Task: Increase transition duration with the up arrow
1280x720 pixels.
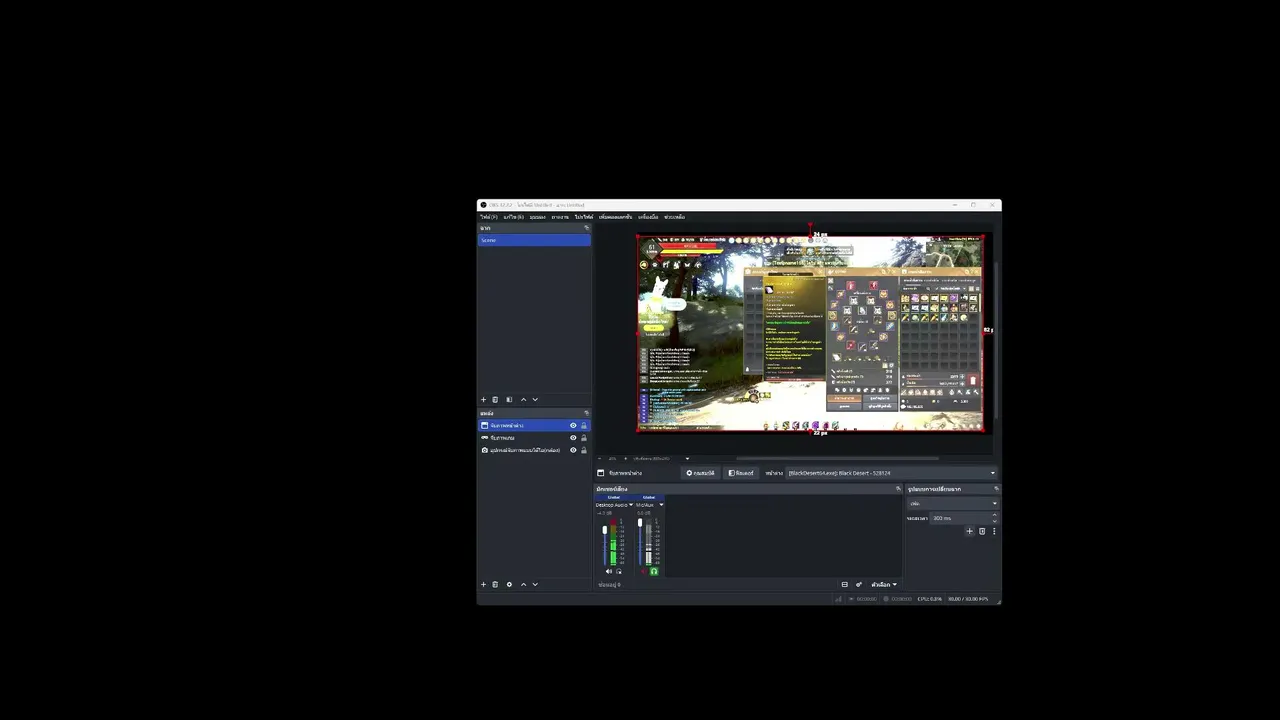Action: [994, 515]
